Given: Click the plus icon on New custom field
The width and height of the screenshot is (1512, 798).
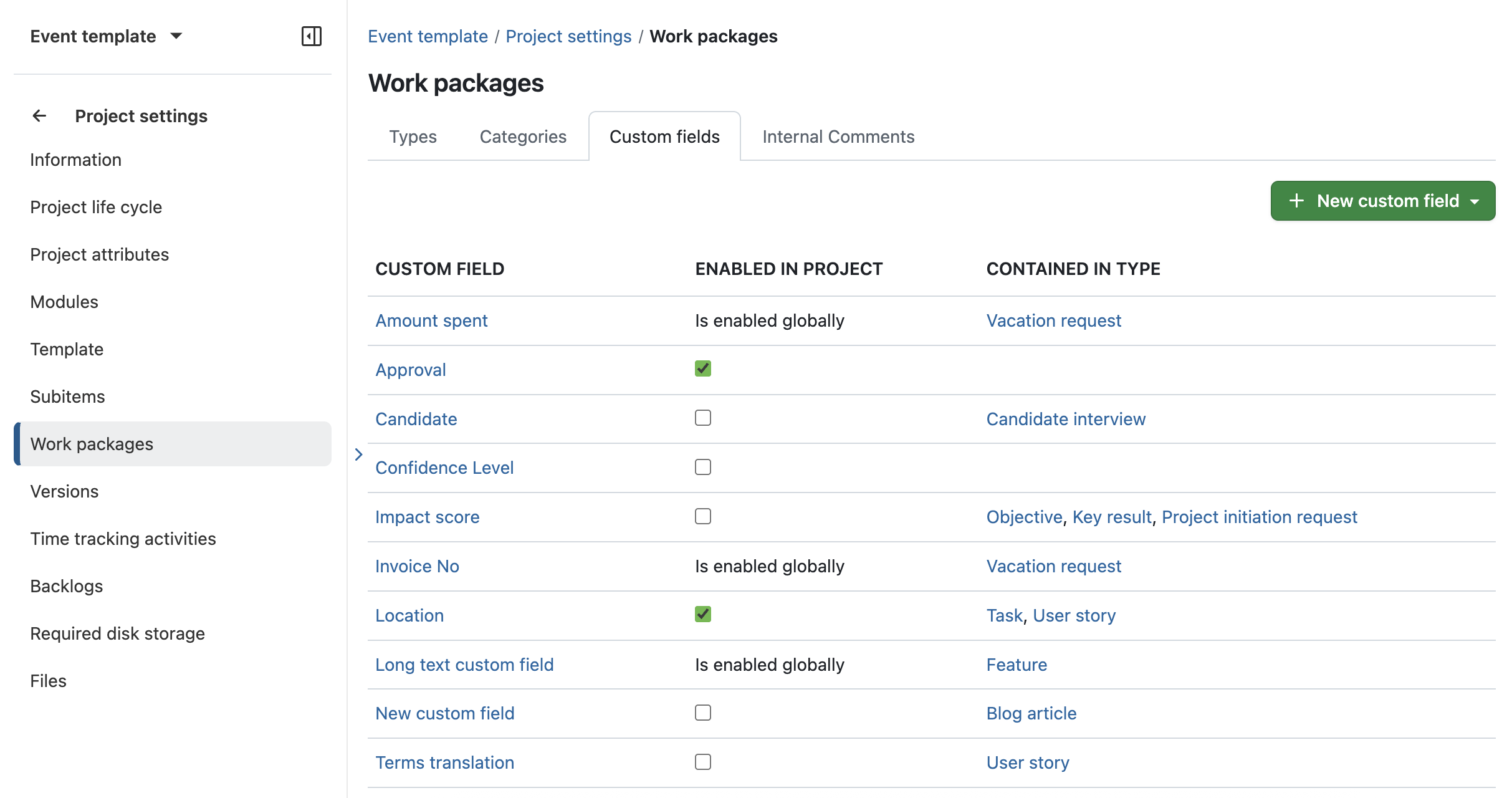Looking at the screenshot, I should [x=1296, y=200].
